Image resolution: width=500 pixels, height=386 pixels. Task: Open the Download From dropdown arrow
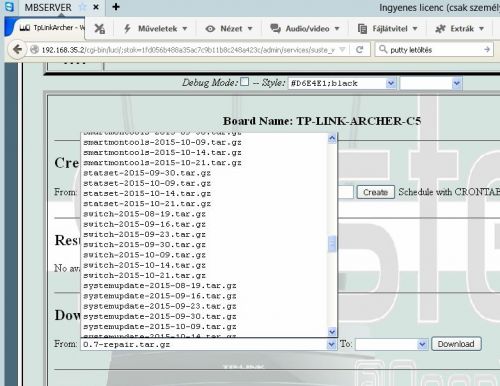332,344
